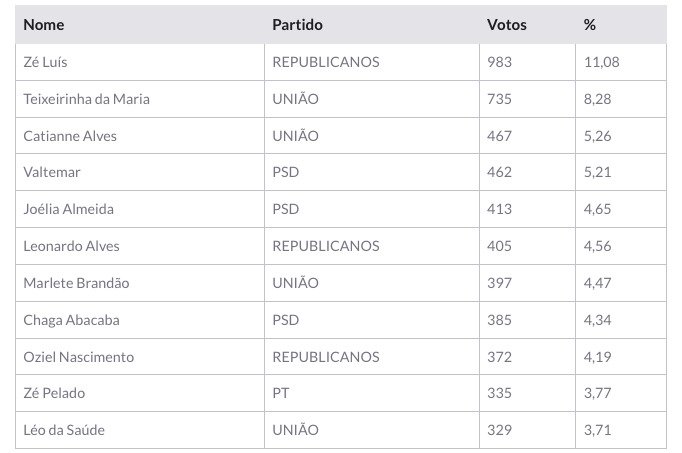Click candidate name Léo da Saúde
The width and height of the screenshot is (682, 453).
coord(64,430)
